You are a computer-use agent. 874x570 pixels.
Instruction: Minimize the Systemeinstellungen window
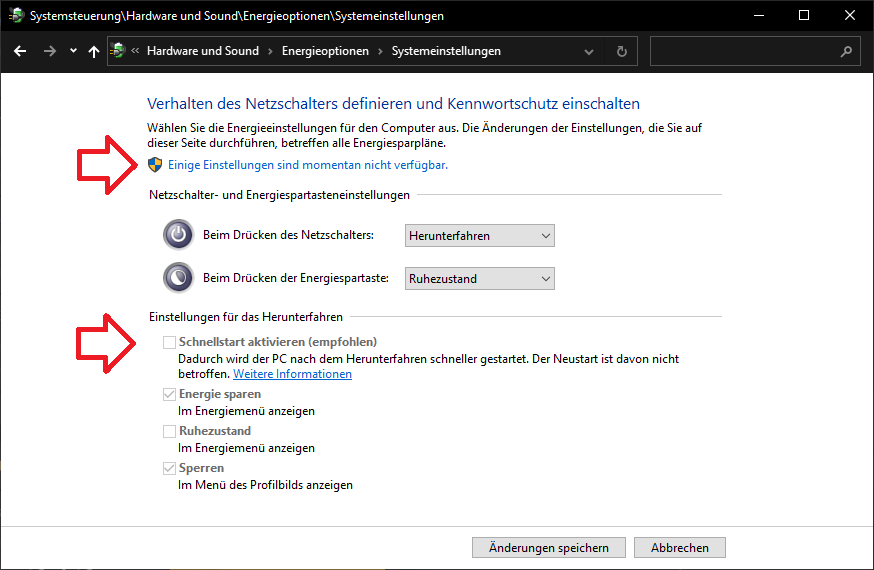click(759, 16)
